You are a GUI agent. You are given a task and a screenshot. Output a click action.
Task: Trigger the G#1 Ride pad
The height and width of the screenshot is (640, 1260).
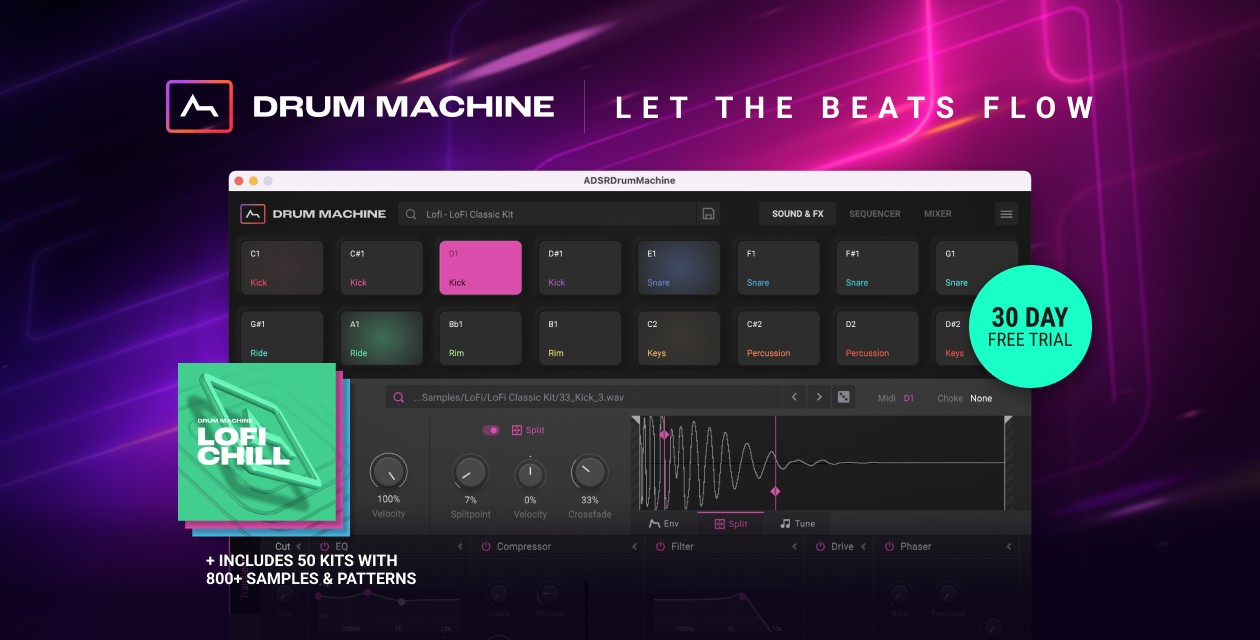click(x=282, y=338)
